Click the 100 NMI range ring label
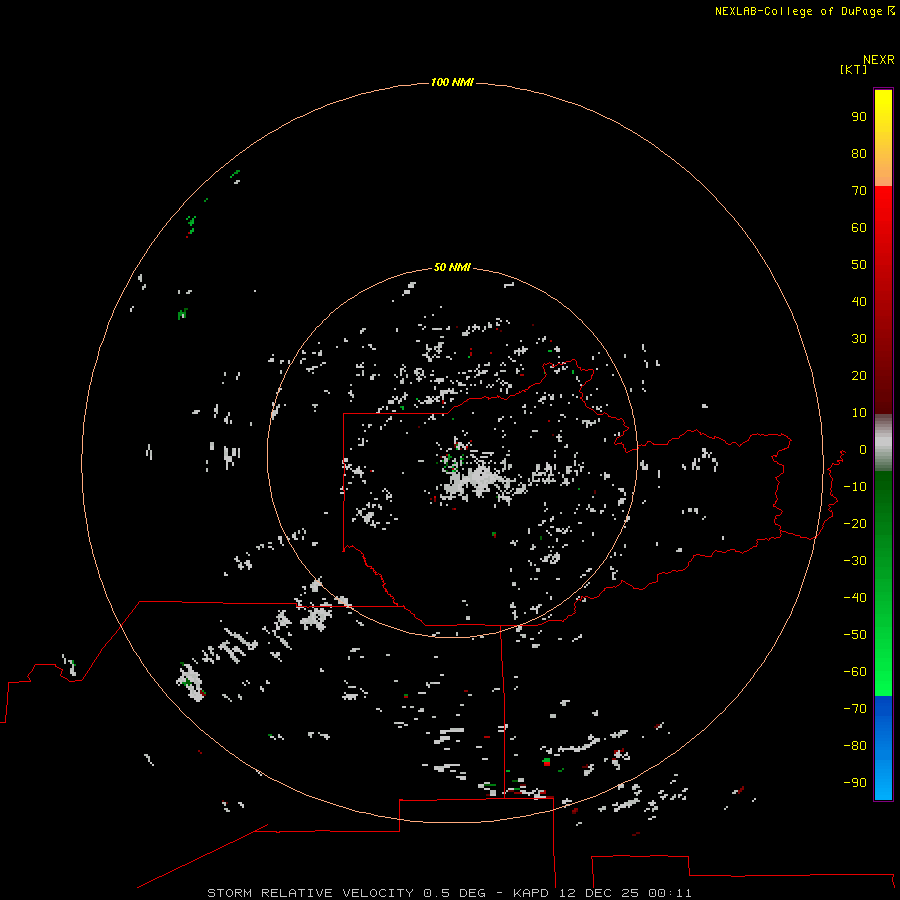This screenshot has height=900, width=900. (x=452, y=82)
